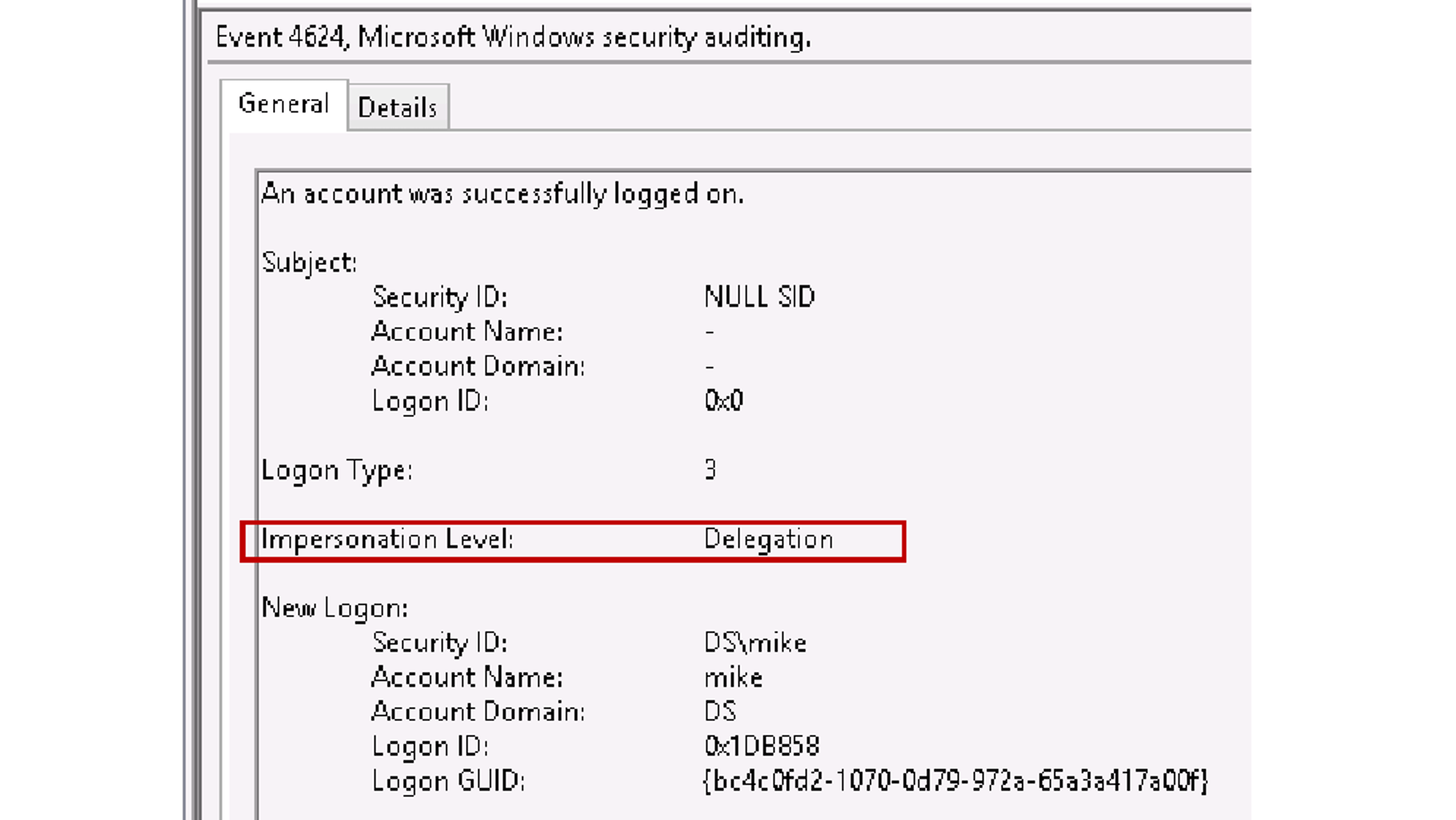Click the Event 4624 title bar text
The width and height of the screenshot is (1456, 820).
tap(512, 37)
